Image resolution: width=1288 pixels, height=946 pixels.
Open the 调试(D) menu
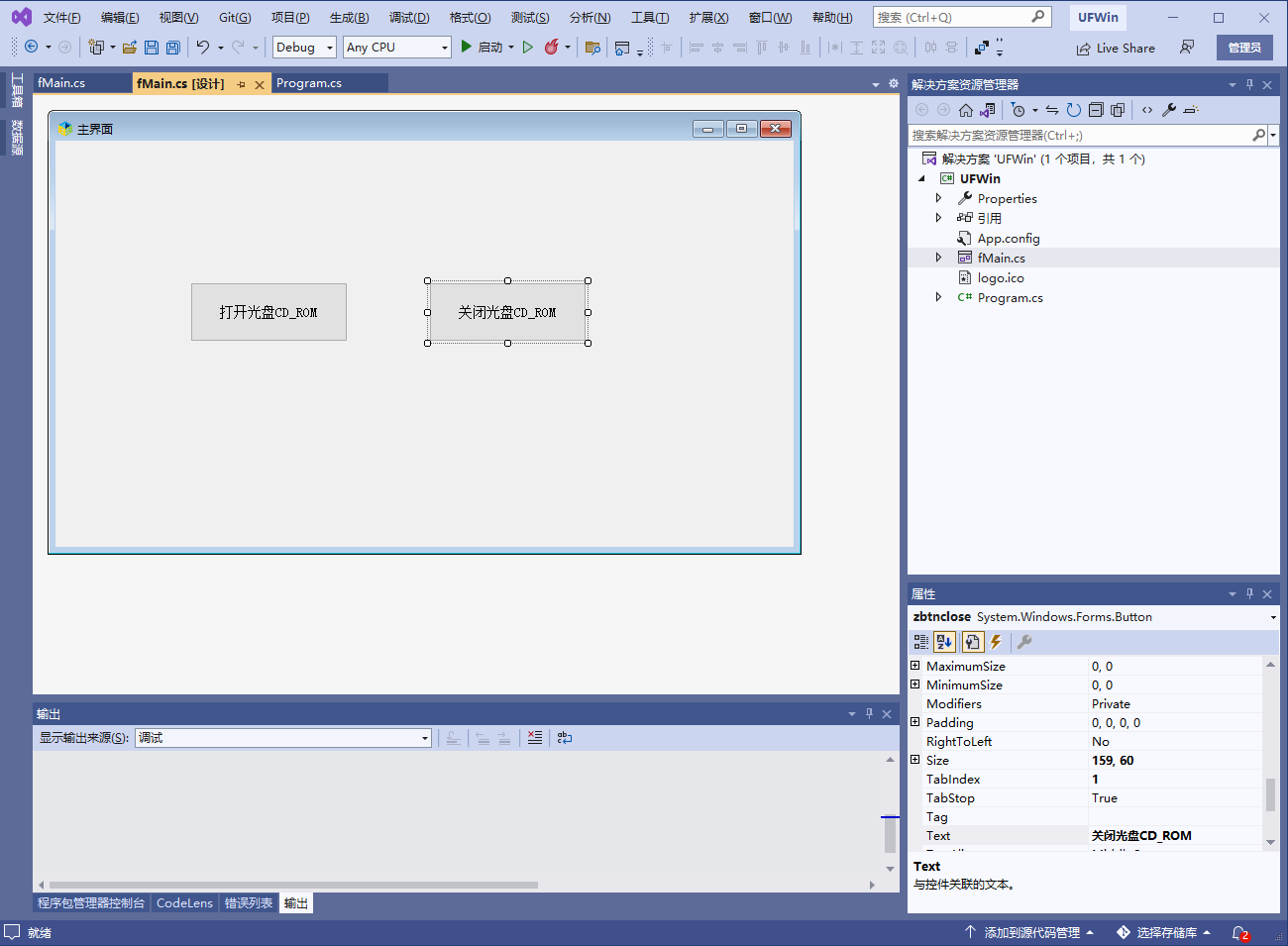409,18
